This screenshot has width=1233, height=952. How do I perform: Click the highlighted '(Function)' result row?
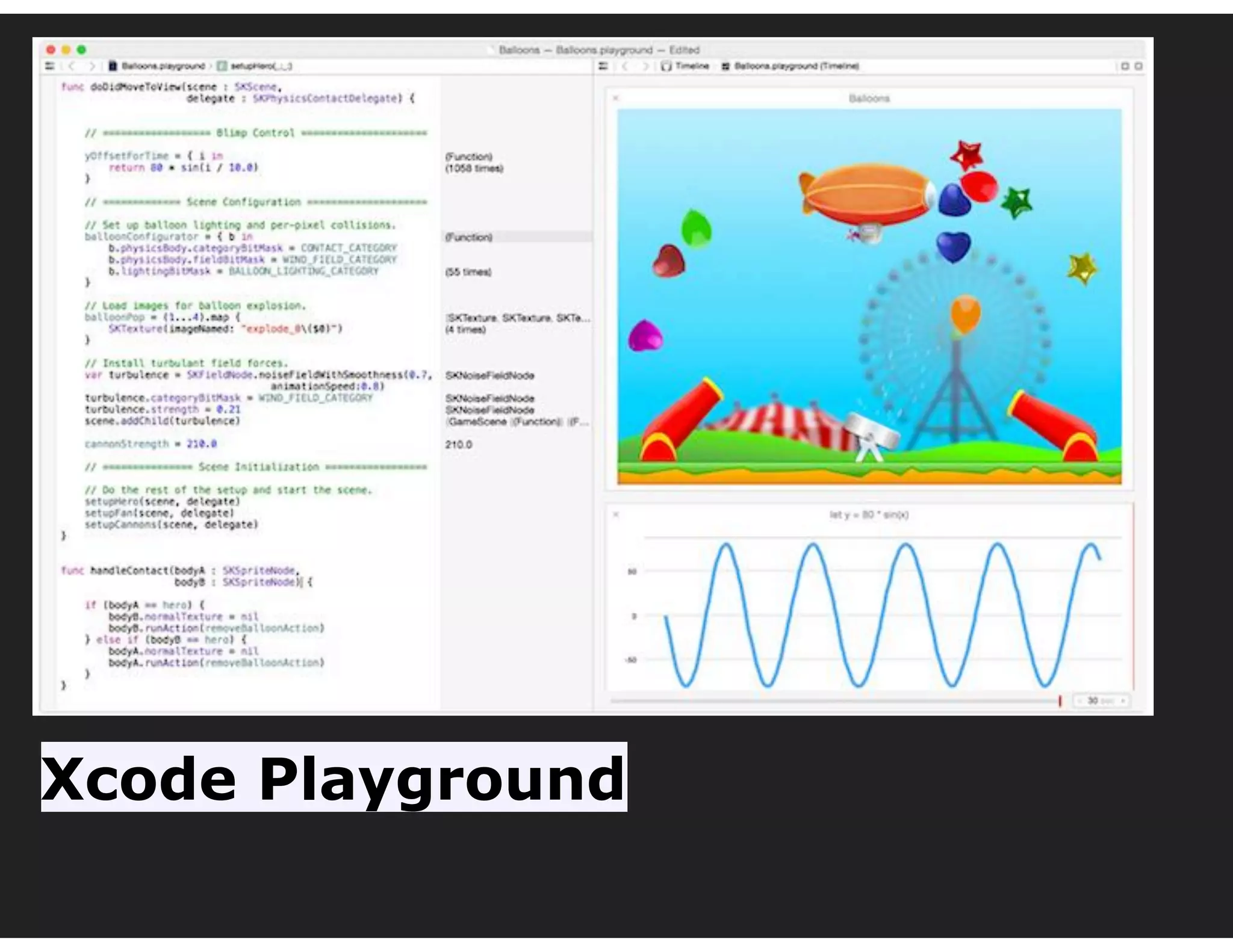pyautogui.click(x=518, y=237)
